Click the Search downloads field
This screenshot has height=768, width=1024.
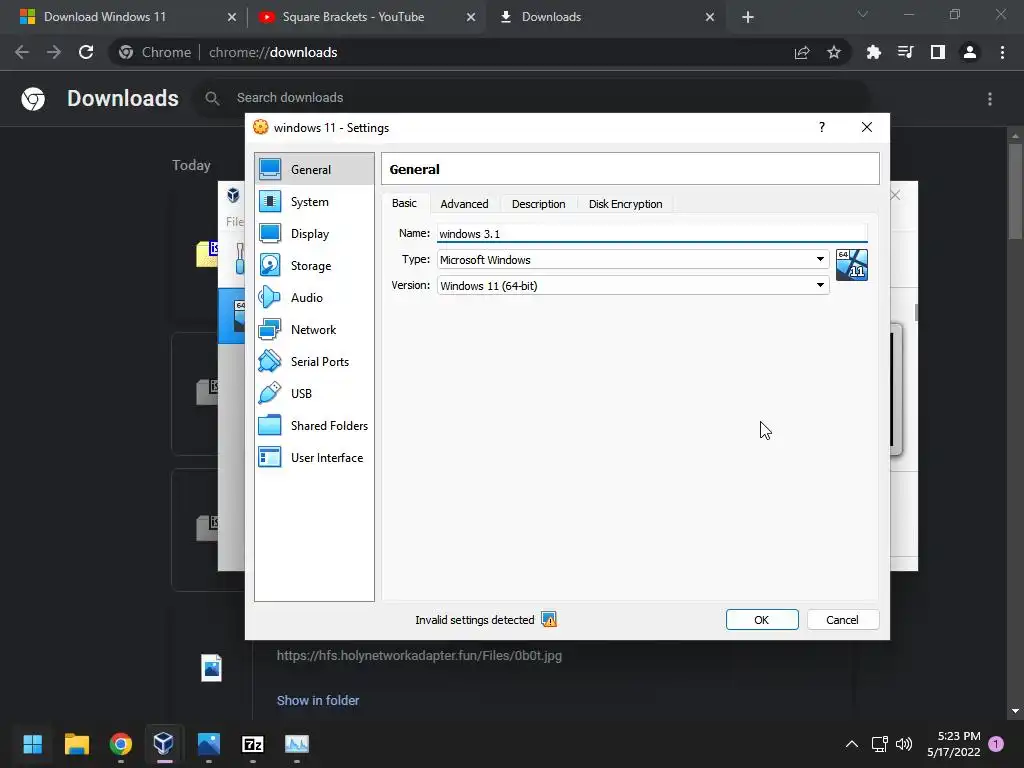530,98
